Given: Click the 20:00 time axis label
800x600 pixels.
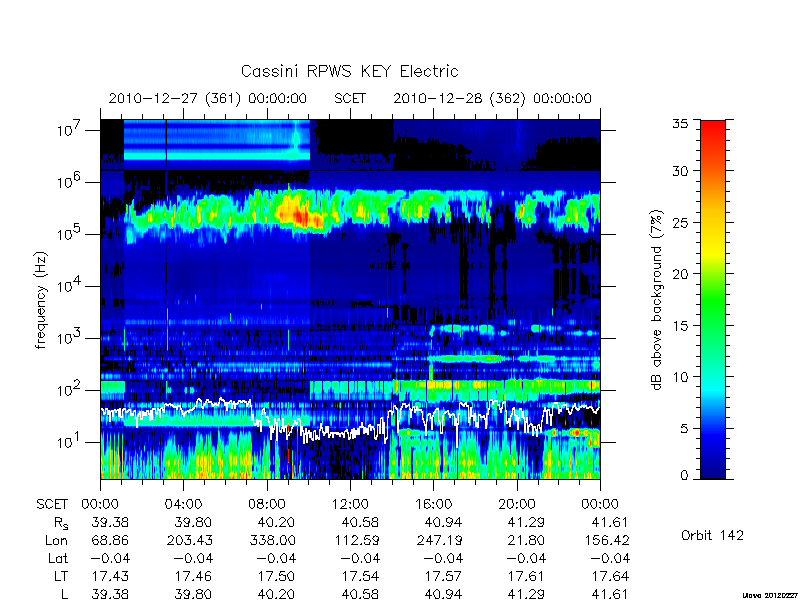Looking at the screenshot, I should pyautogui.click(x=517, y=504).
